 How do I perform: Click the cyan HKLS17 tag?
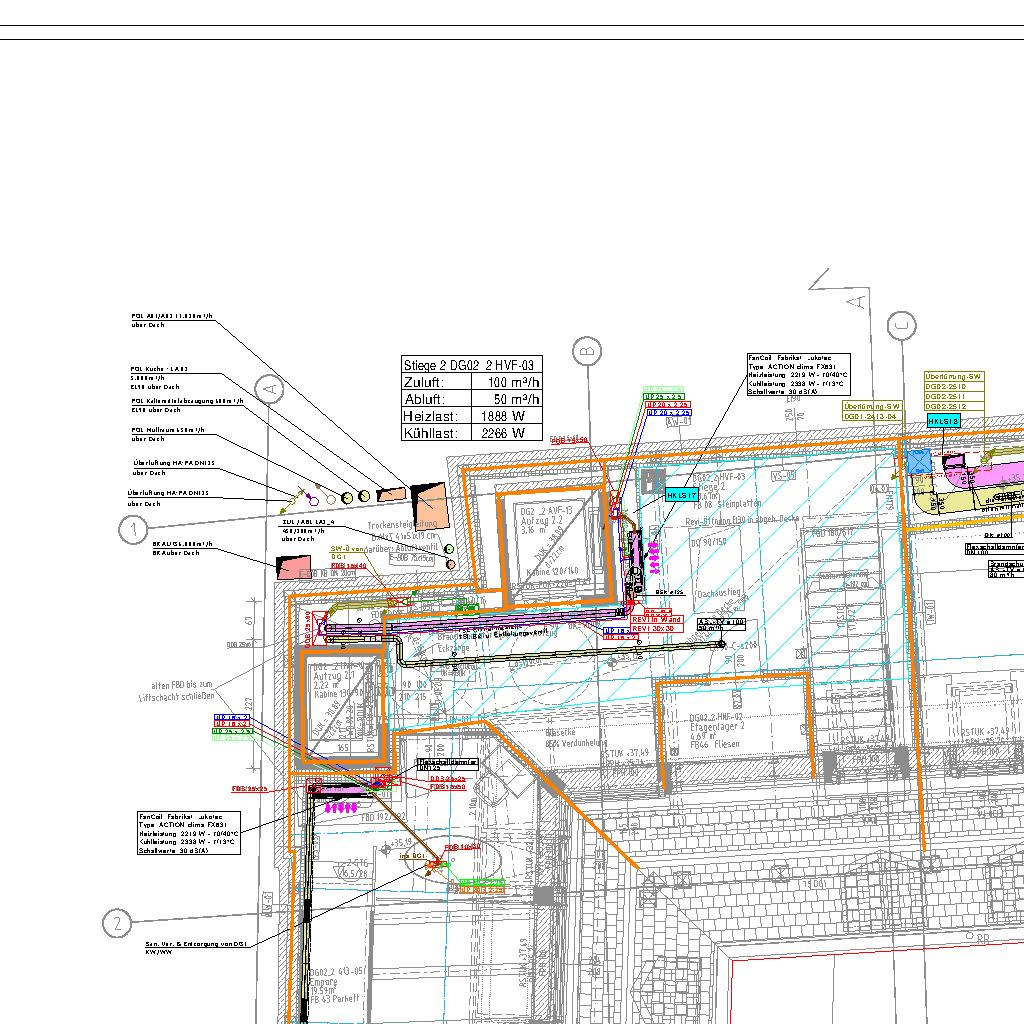[681, 494]
